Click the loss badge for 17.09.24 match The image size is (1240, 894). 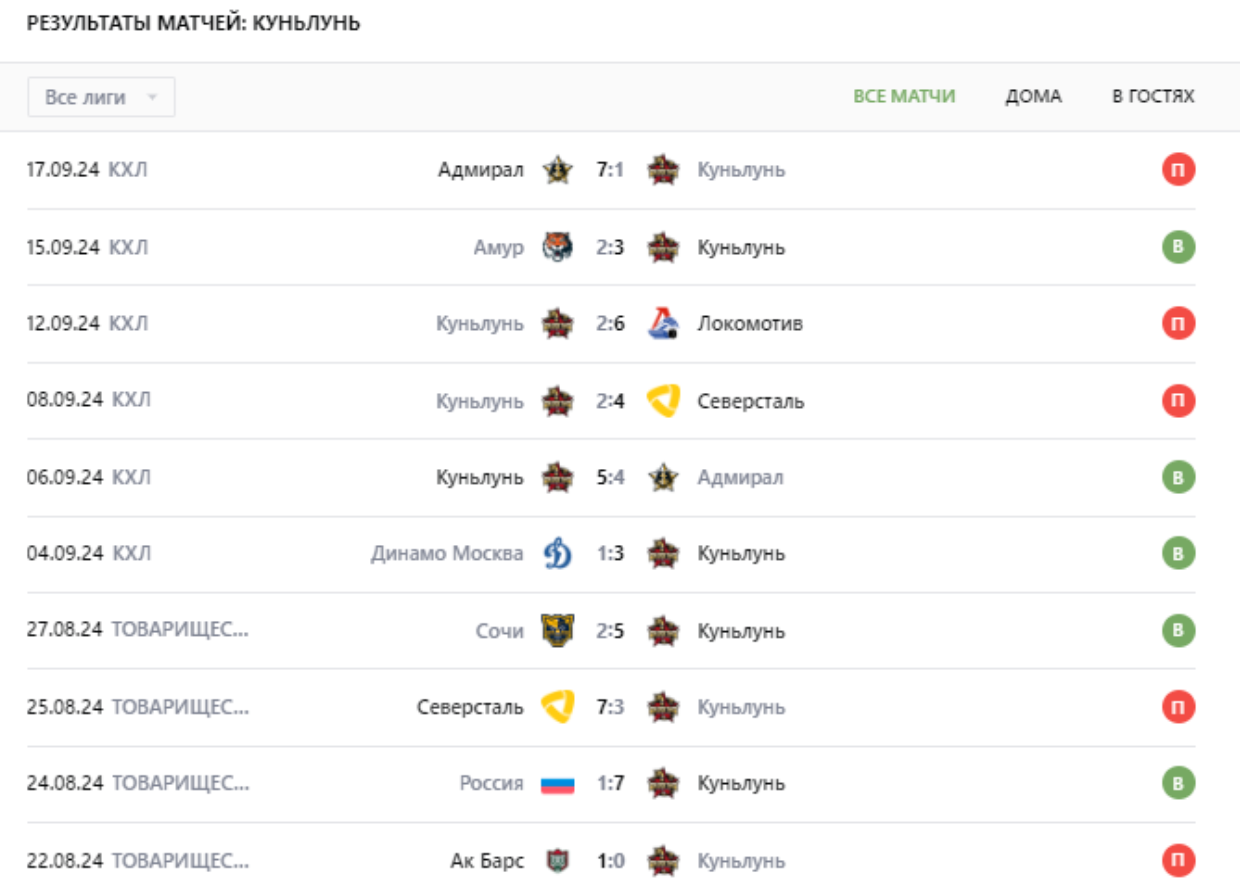[1178, 170]
